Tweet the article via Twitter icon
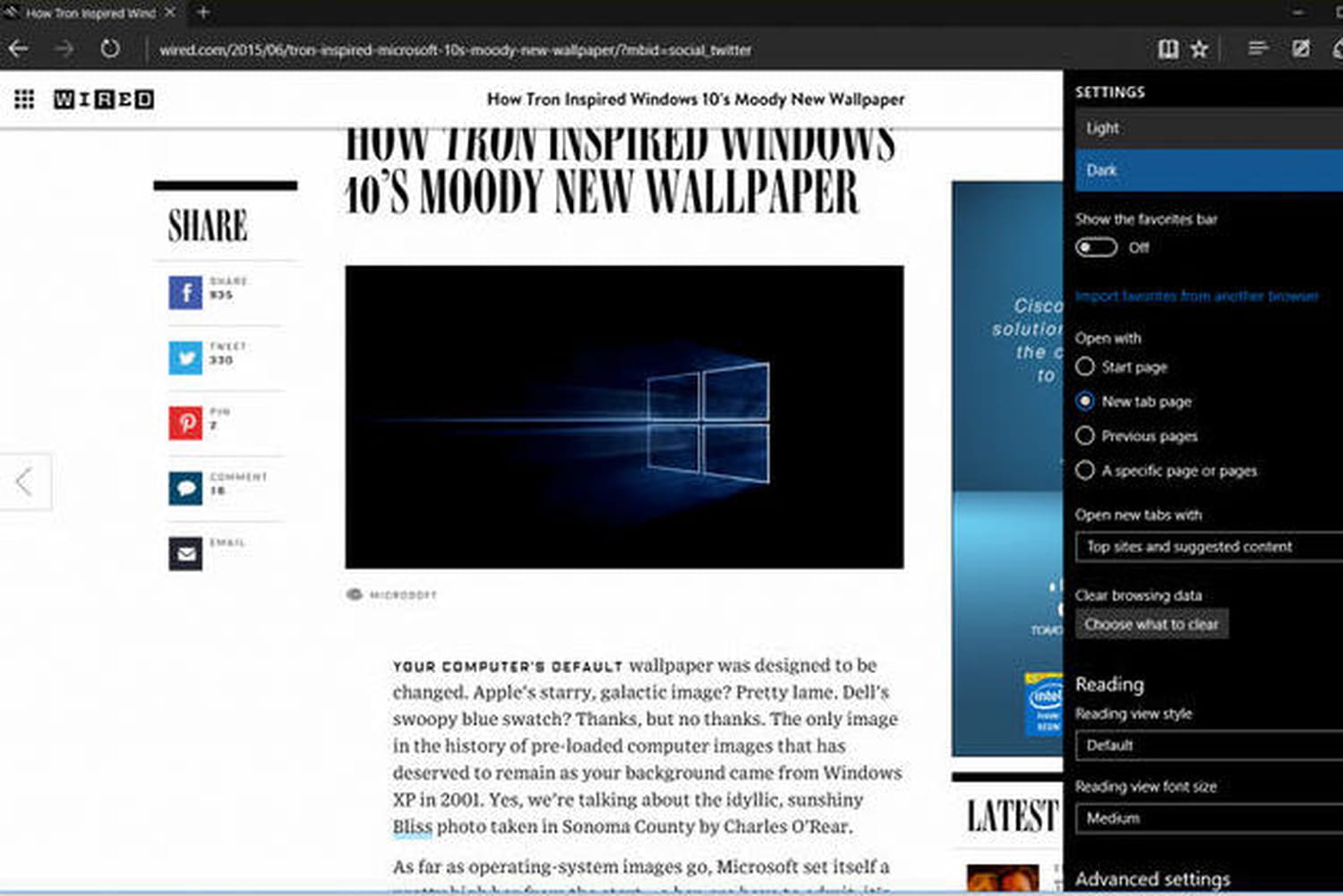Viewport: 1343px width, 896px height. click(185, 358)
